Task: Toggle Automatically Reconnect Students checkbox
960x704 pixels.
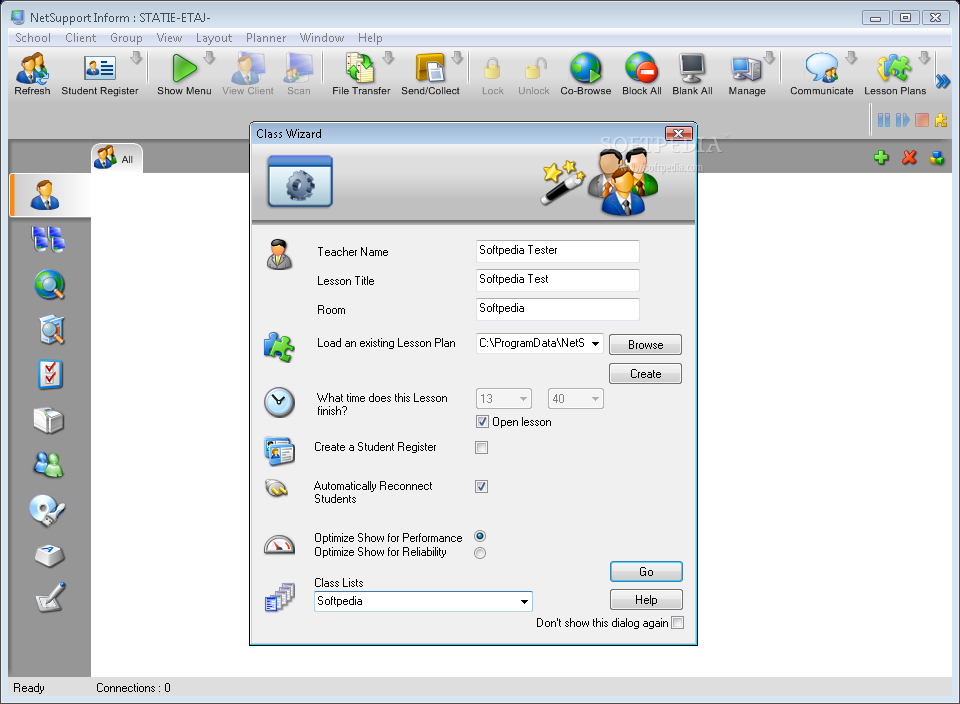Action: (x=482, y=487)
